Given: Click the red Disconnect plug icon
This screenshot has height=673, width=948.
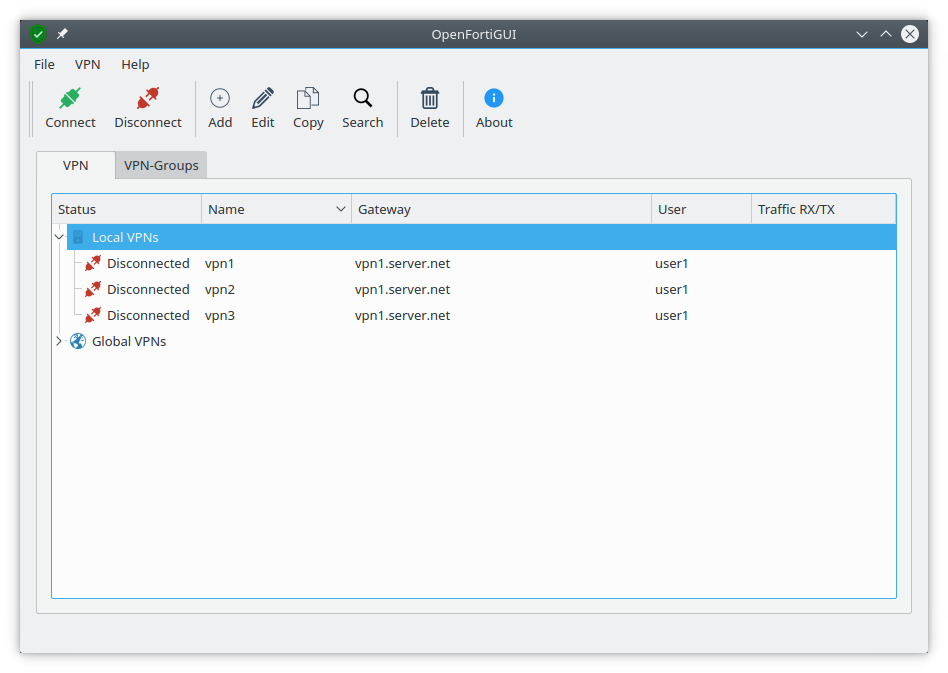Looking at the screenshot, I should [x=148, y=98].
